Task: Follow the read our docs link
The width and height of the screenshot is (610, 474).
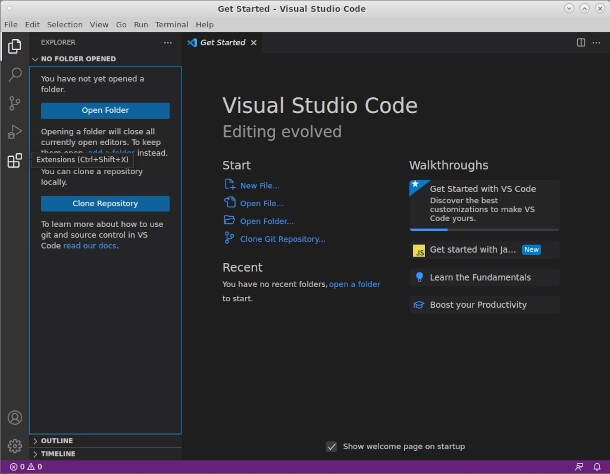Action: 89,246
